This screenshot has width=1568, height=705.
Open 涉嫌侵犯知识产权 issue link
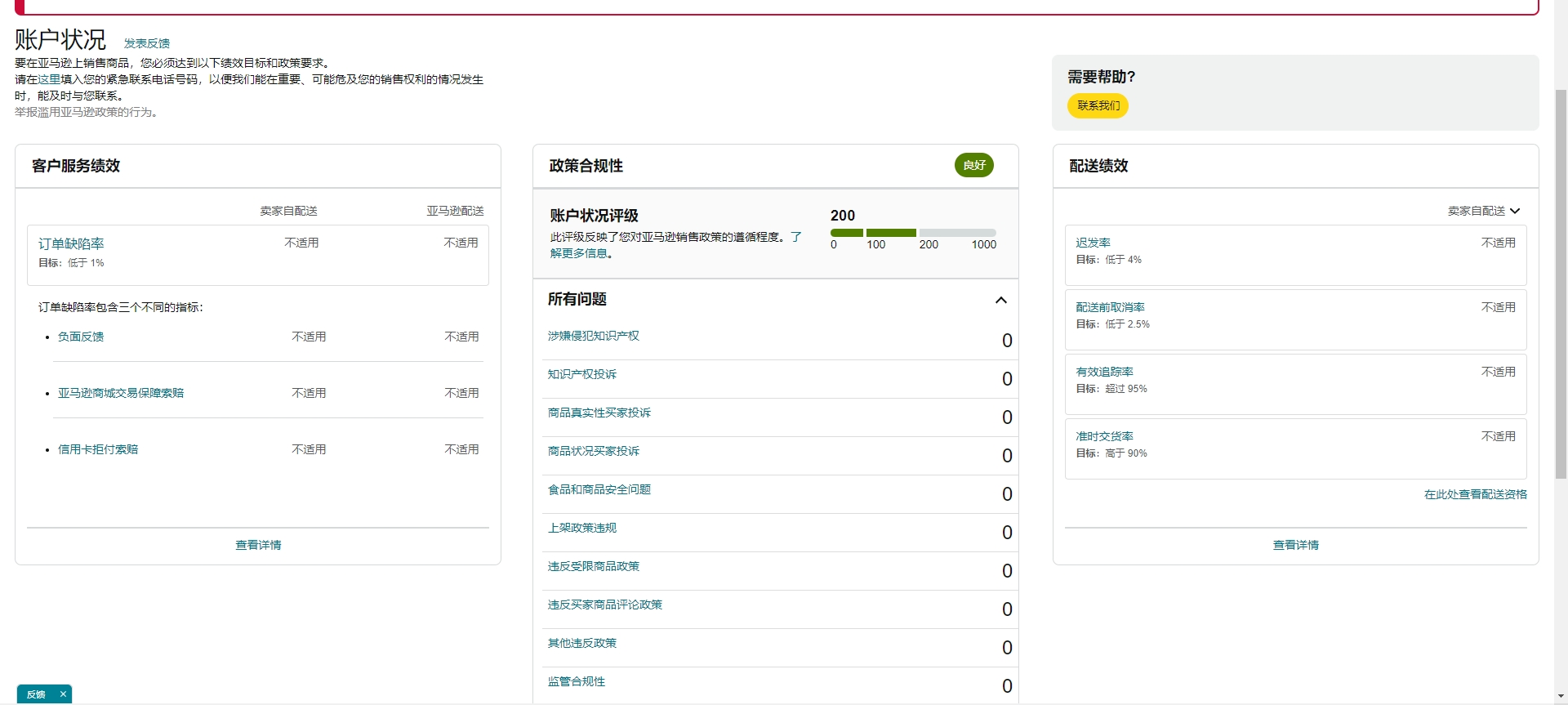point(593,336)
